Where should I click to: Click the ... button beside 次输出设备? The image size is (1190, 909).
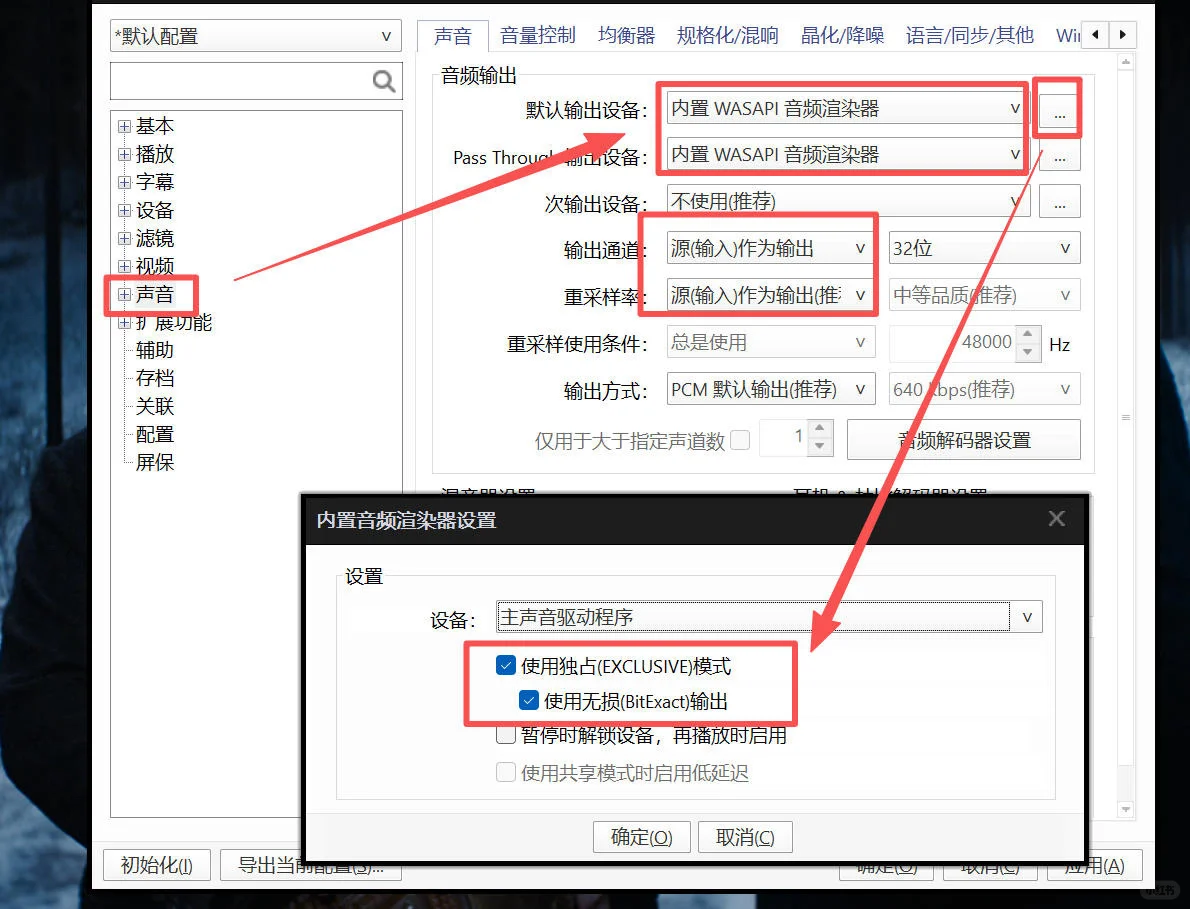pos(1058,201)
